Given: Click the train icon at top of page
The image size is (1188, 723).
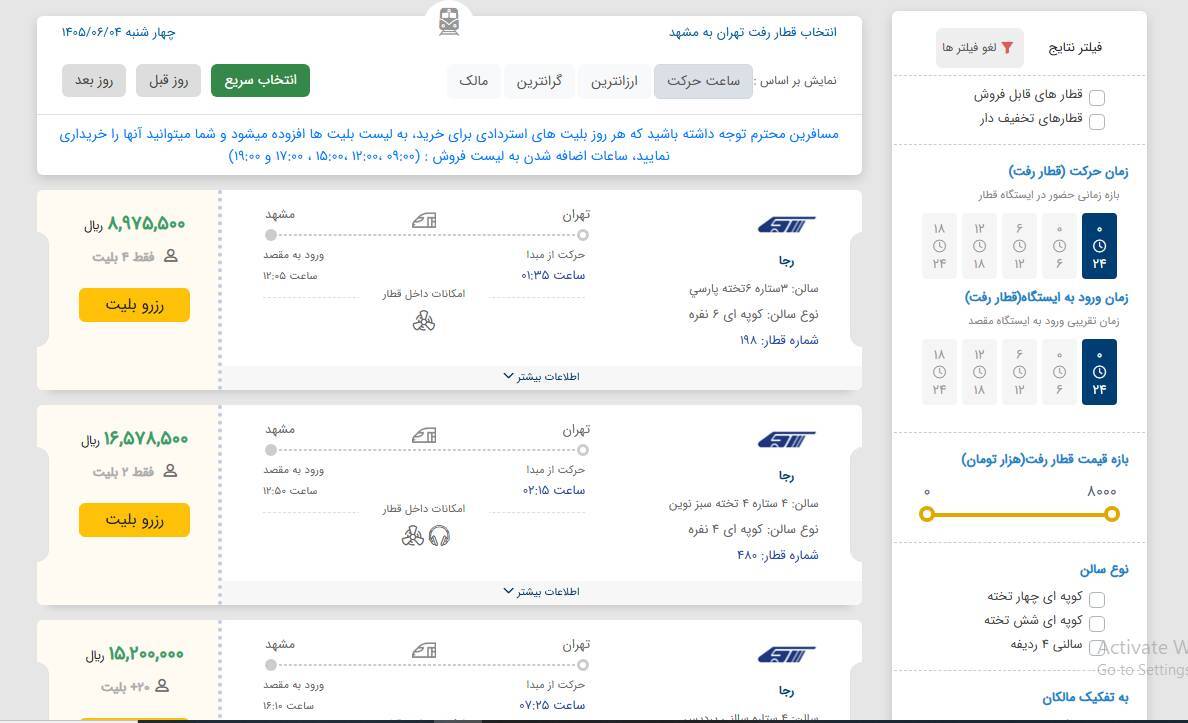Looking at the screenshot, I should (449, 22).
